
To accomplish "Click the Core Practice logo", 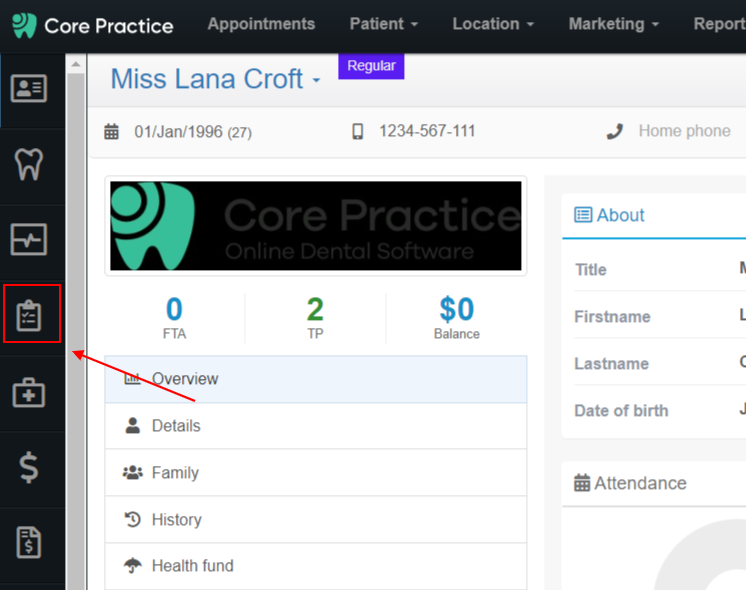I will pyautogui.click(x=93, y=26).
